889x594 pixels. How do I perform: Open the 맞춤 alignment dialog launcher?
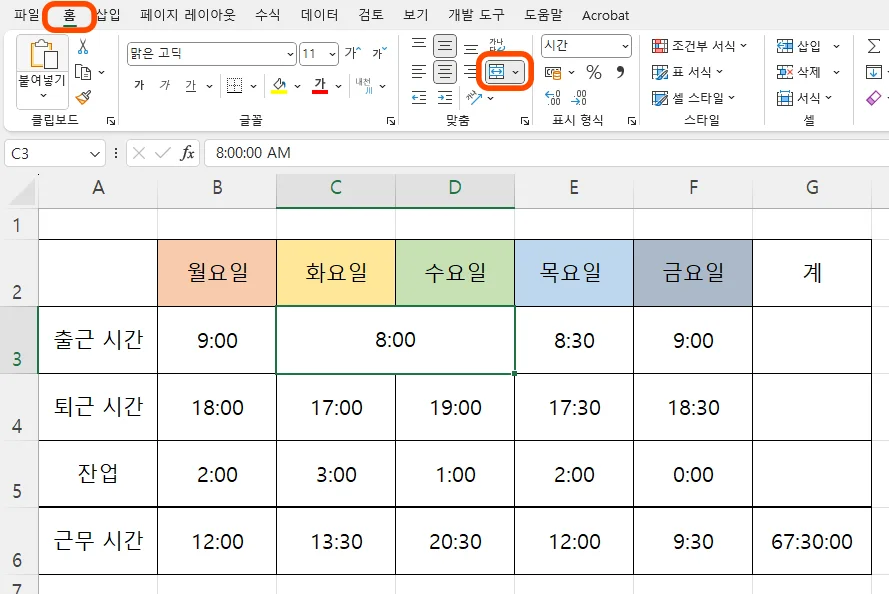[x=525, y=121]
